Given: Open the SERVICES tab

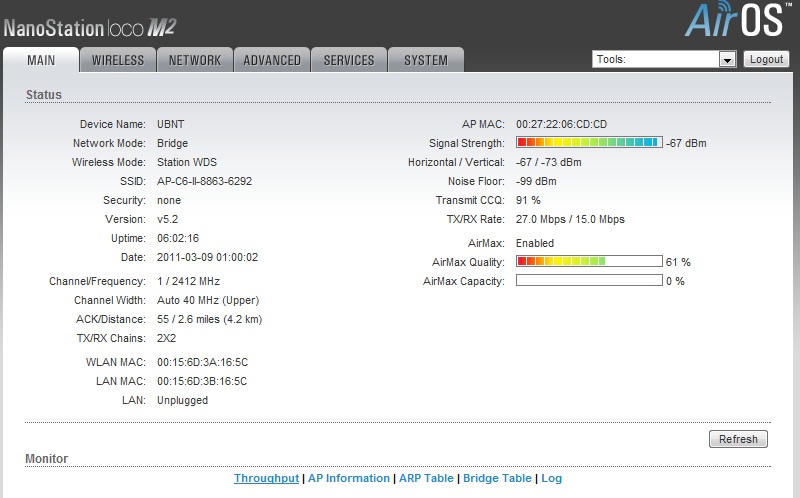Looking at the screenshot, I should tap(349, 60).
